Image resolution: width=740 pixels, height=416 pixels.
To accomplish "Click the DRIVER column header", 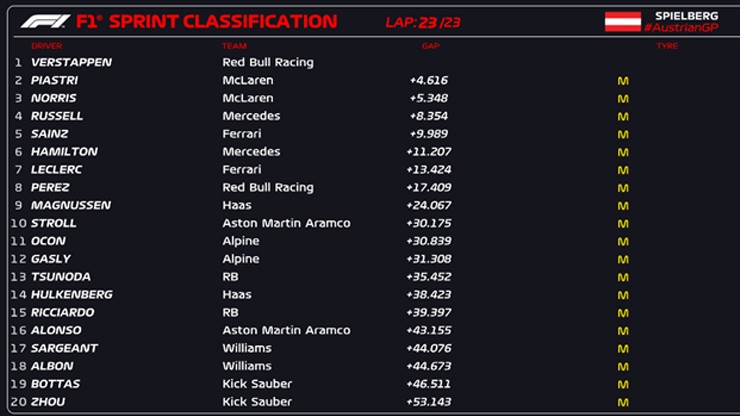I will point(46,46).
